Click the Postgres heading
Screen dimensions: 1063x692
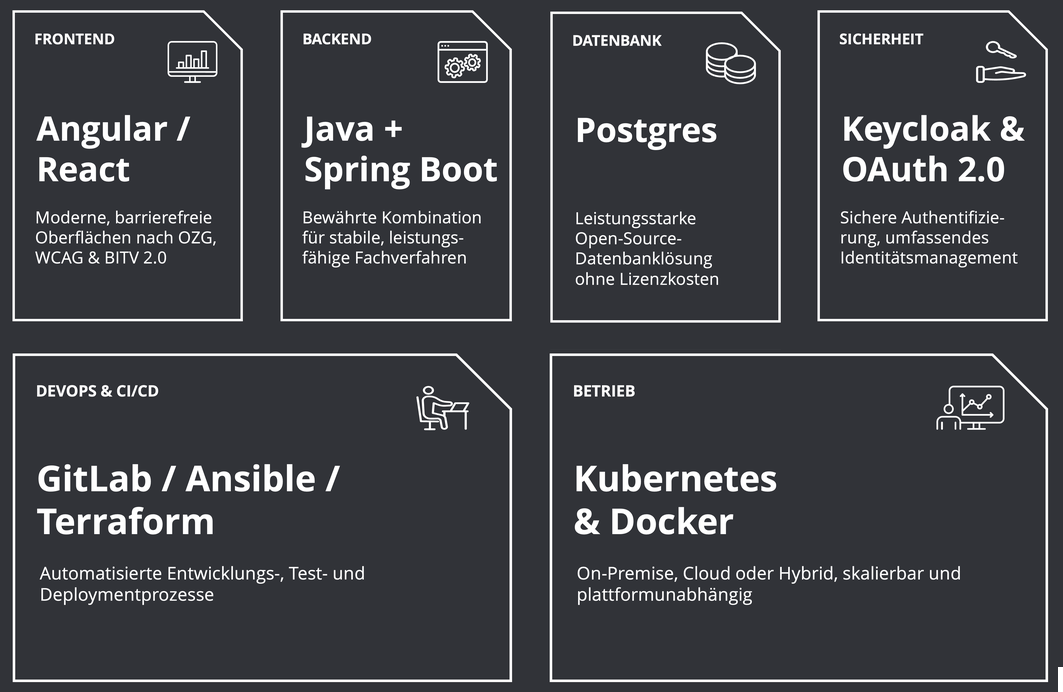(x=646, y=131)
